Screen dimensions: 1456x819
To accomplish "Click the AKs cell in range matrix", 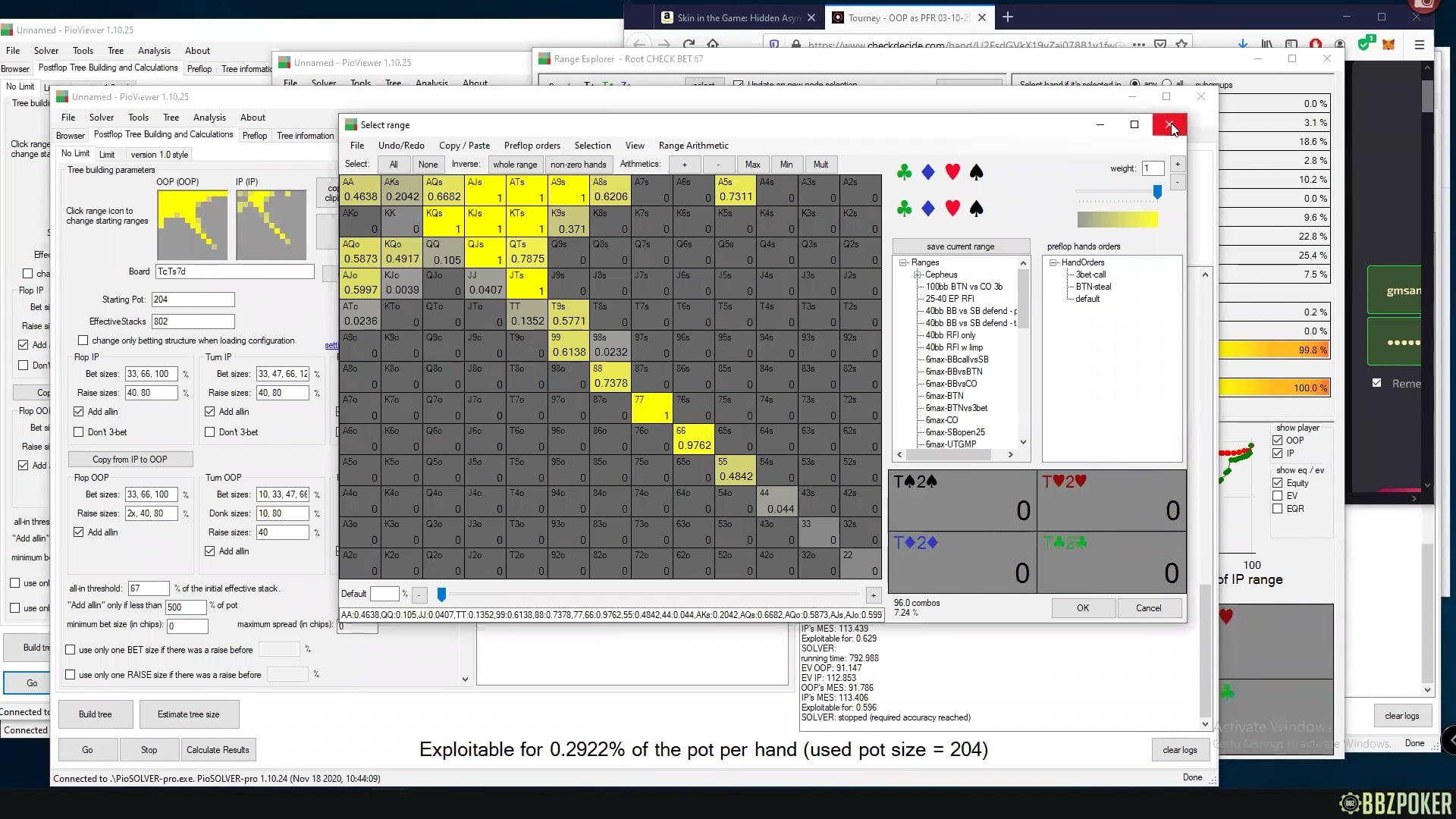I will pos(402,190).
